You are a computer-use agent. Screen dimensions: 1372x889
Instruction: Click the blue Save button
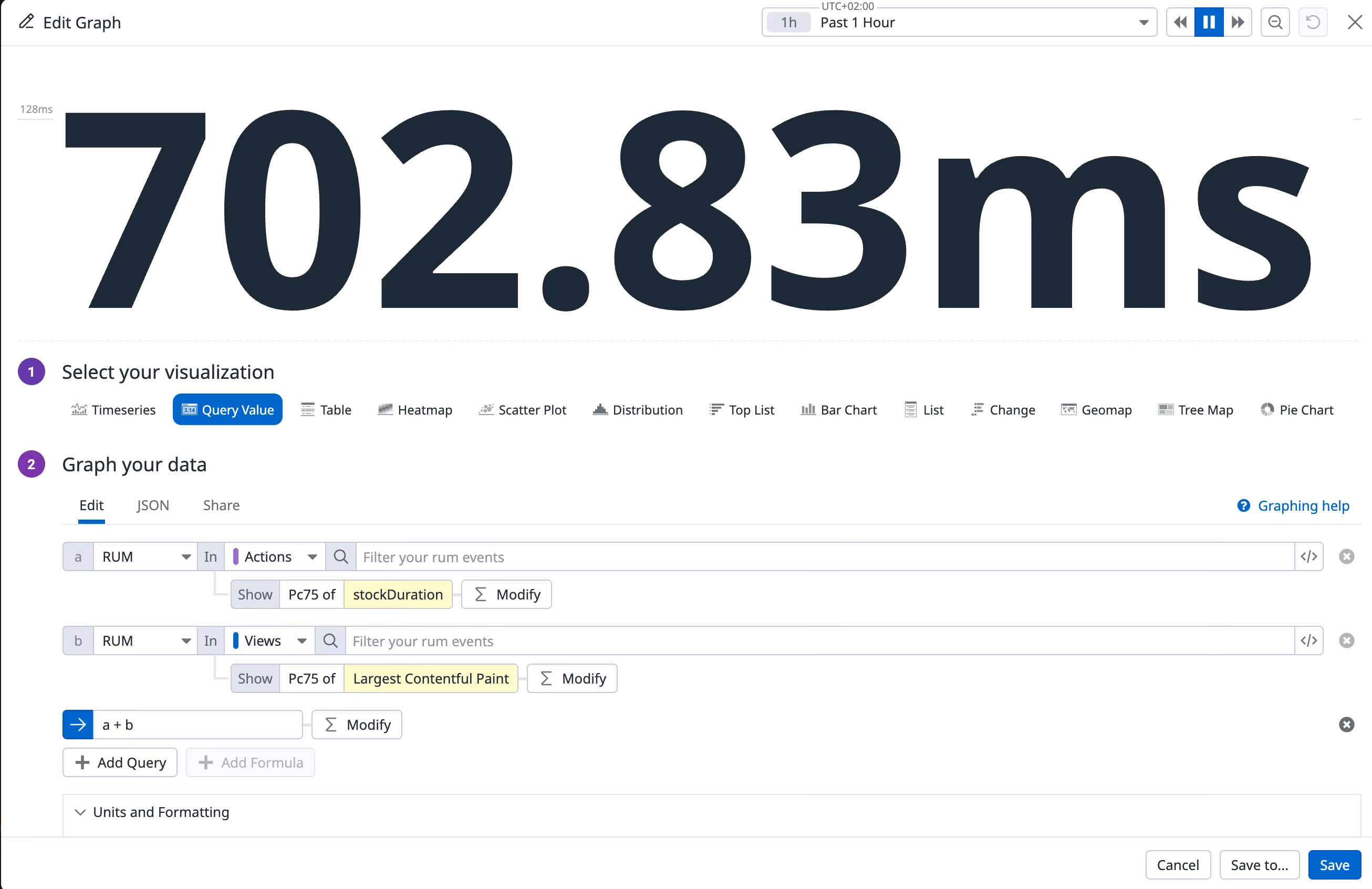[x=1335, y=865]
